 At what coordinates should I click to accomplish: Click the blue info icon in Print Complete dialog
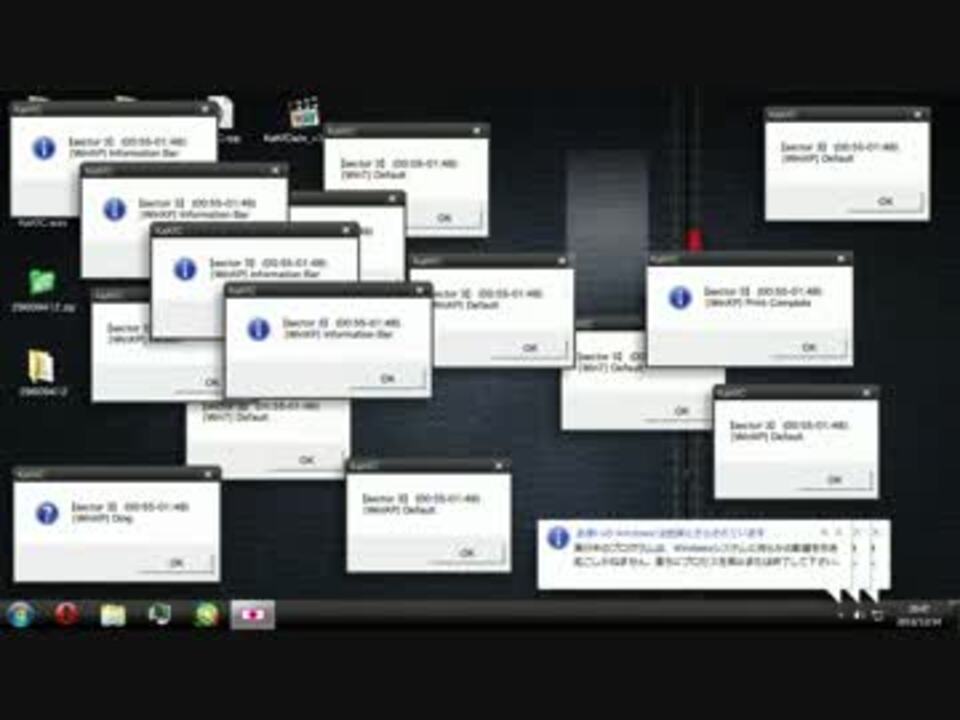click(x=680, y=297)
